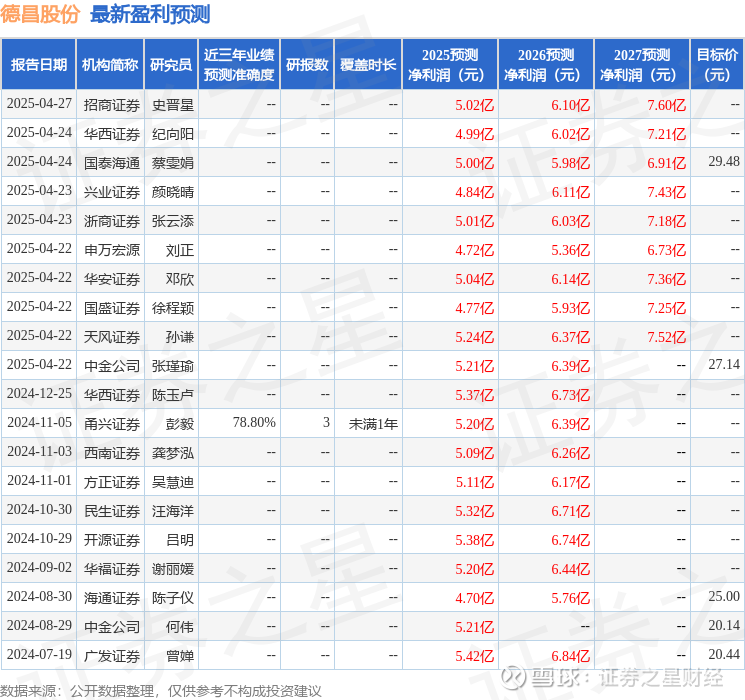Viewport: 745px width, 700px height.
Task: Click 6.02亿 in the 纪向阳 row
Action: (570, 134)
